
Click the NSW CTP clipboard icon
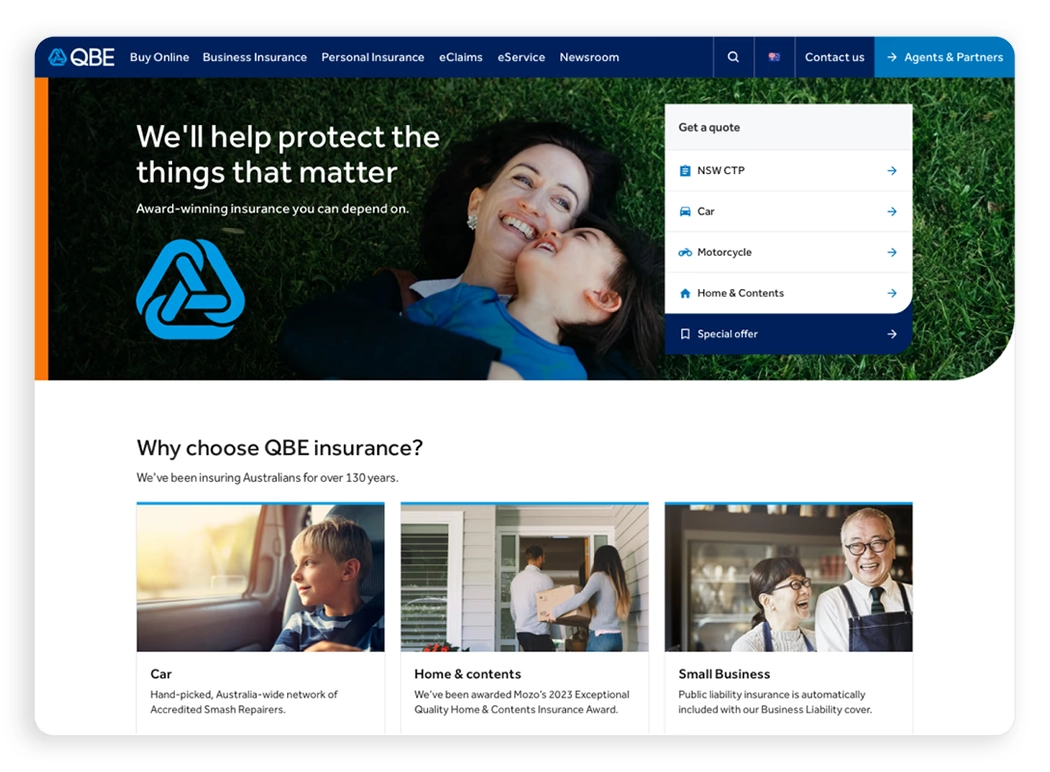point(685,171)
